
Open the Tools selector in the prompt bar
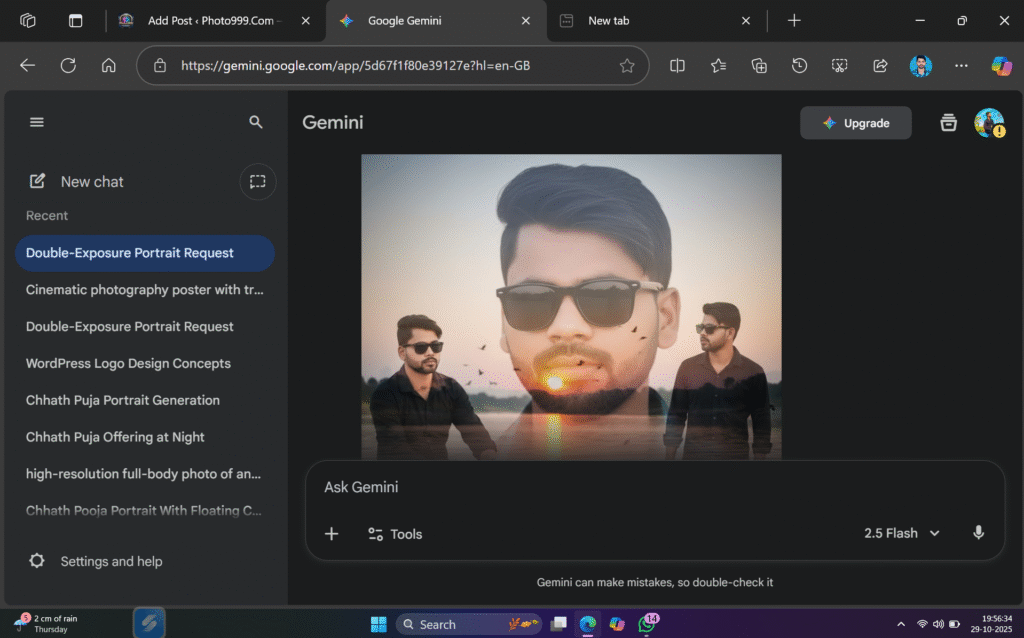tap(394, 533)
